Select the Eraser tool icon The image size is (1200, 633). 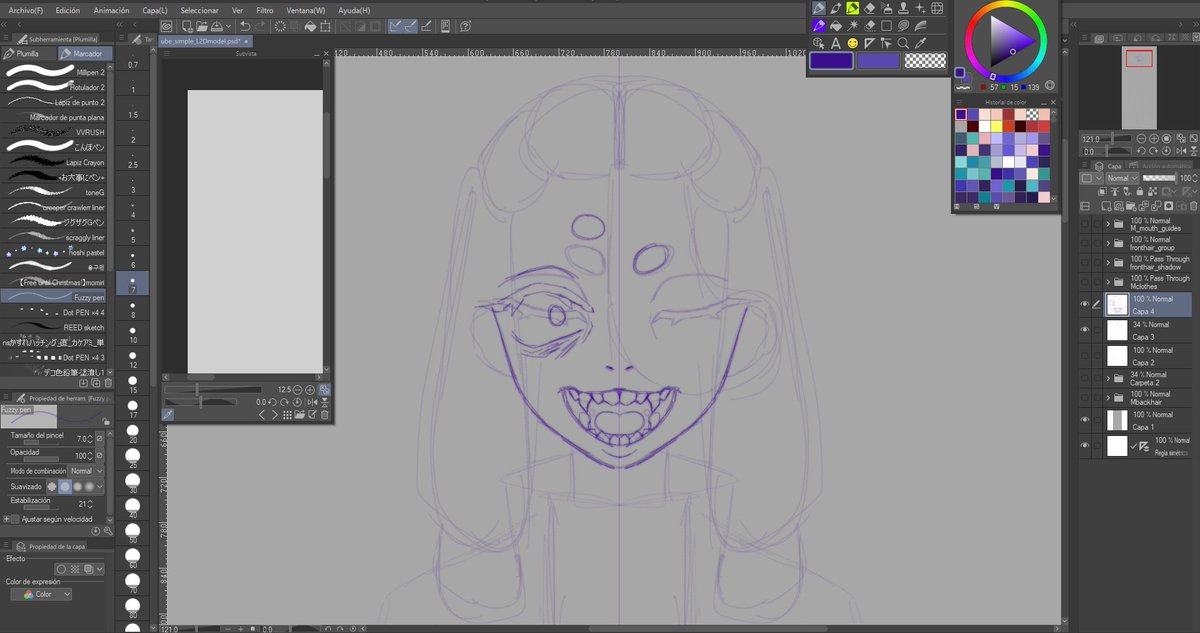[869, 8]
